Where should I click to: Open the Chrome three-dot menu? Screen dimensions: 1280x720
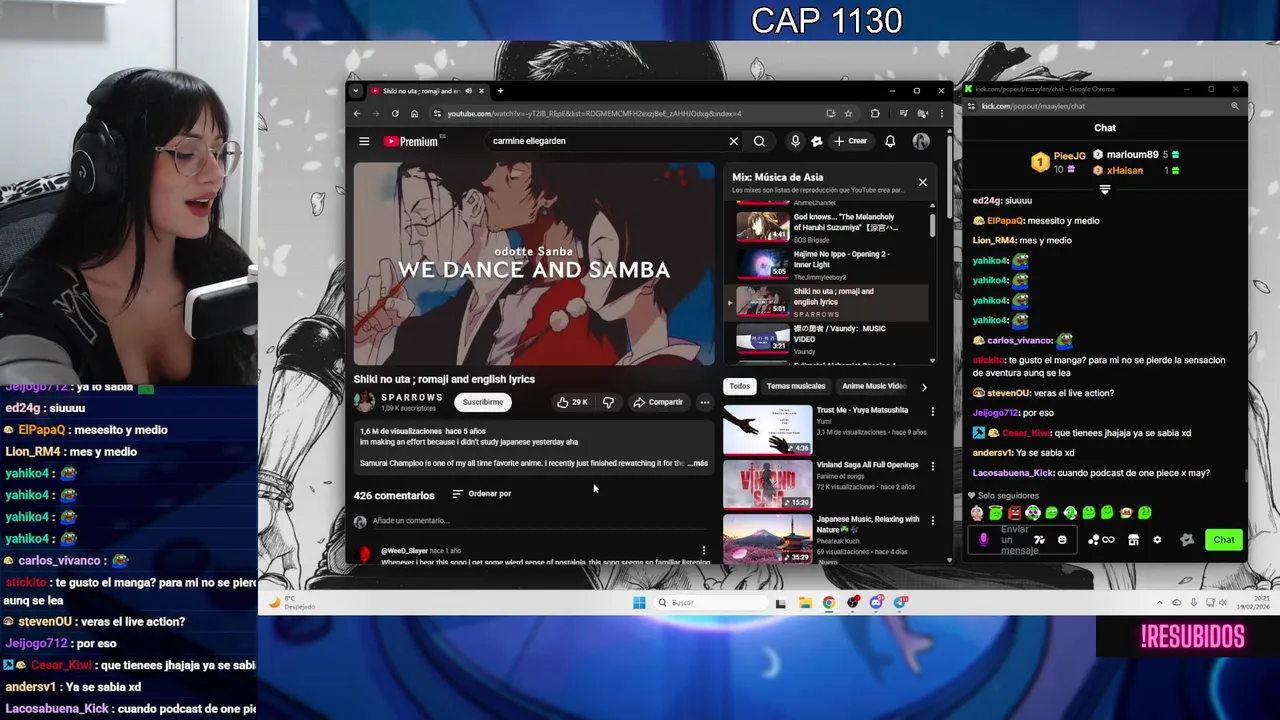click(x=941, y=113)
